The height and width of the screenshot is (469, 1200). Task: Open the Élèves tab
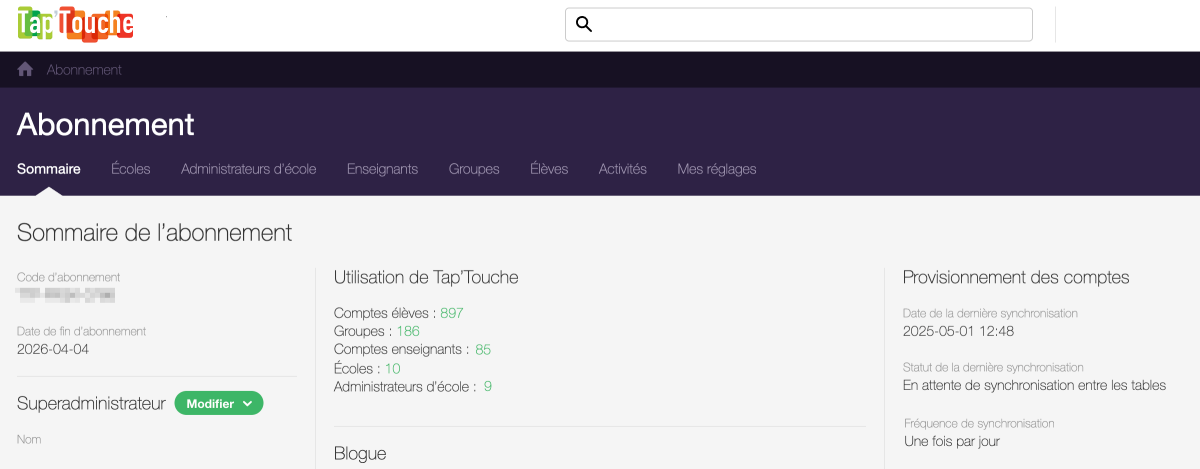point(549,169)
